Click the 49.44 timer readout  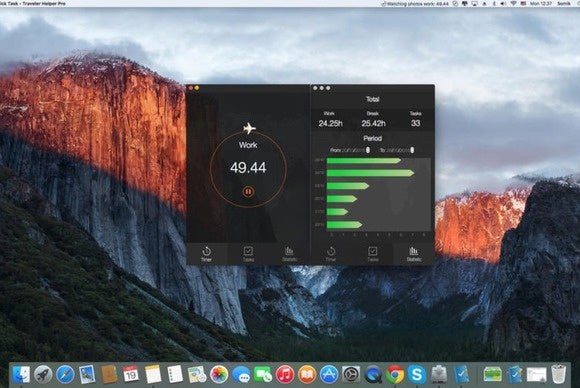pyautogui.click(x=248, y=168)
